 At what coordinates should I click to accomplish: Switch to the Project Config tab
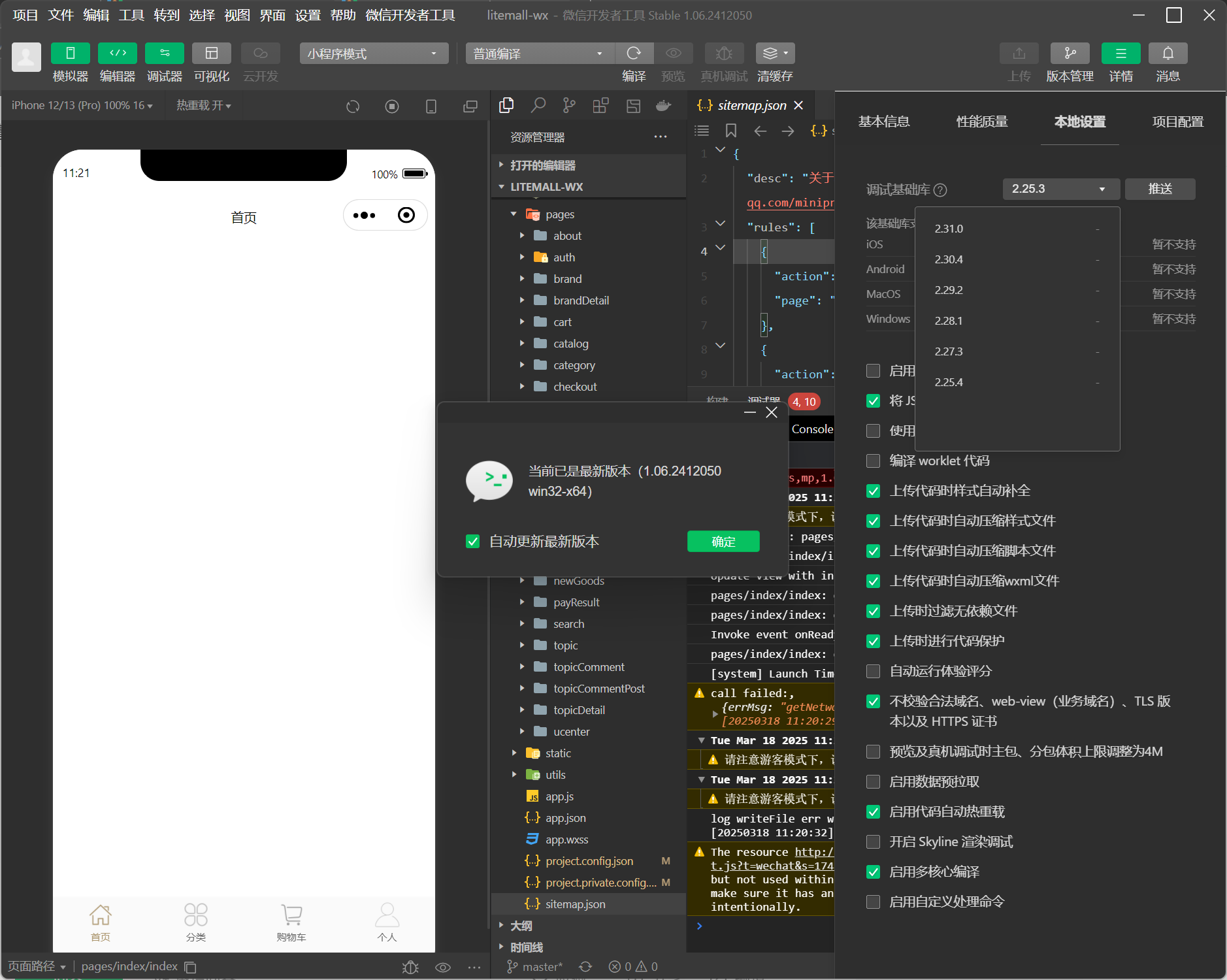tap(1177, 122)
